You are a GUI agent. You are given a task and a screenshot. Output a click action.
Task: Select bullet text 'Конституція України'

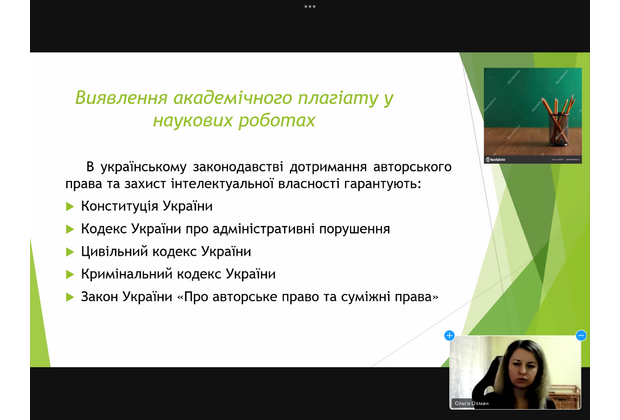pos(147,206)
